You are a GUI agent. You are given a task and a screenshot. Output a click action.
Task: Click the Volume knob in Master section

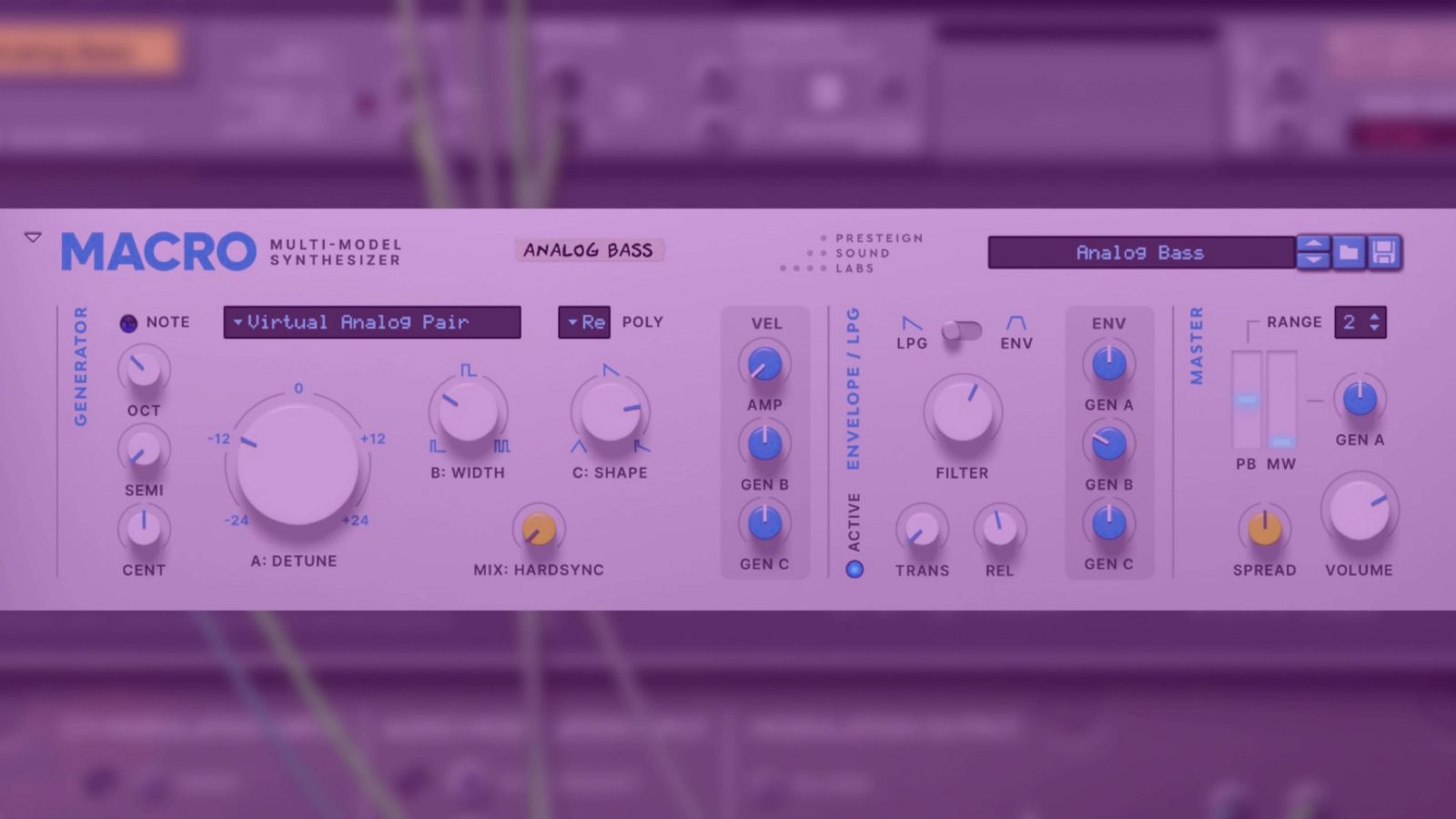tap(1359, 511)
